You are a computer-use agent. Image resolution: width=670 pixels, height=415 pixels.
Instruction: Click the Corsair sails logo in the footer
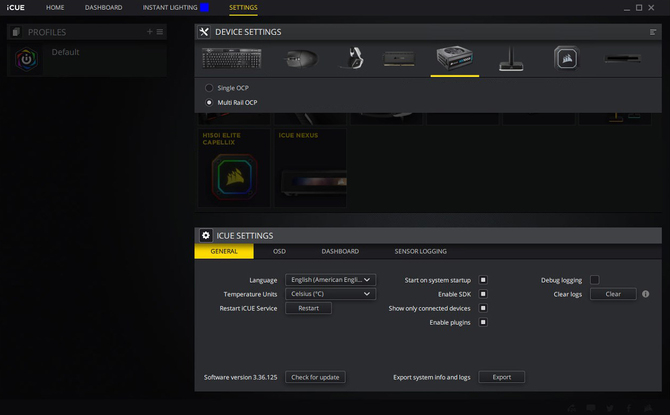pos(648,408)
